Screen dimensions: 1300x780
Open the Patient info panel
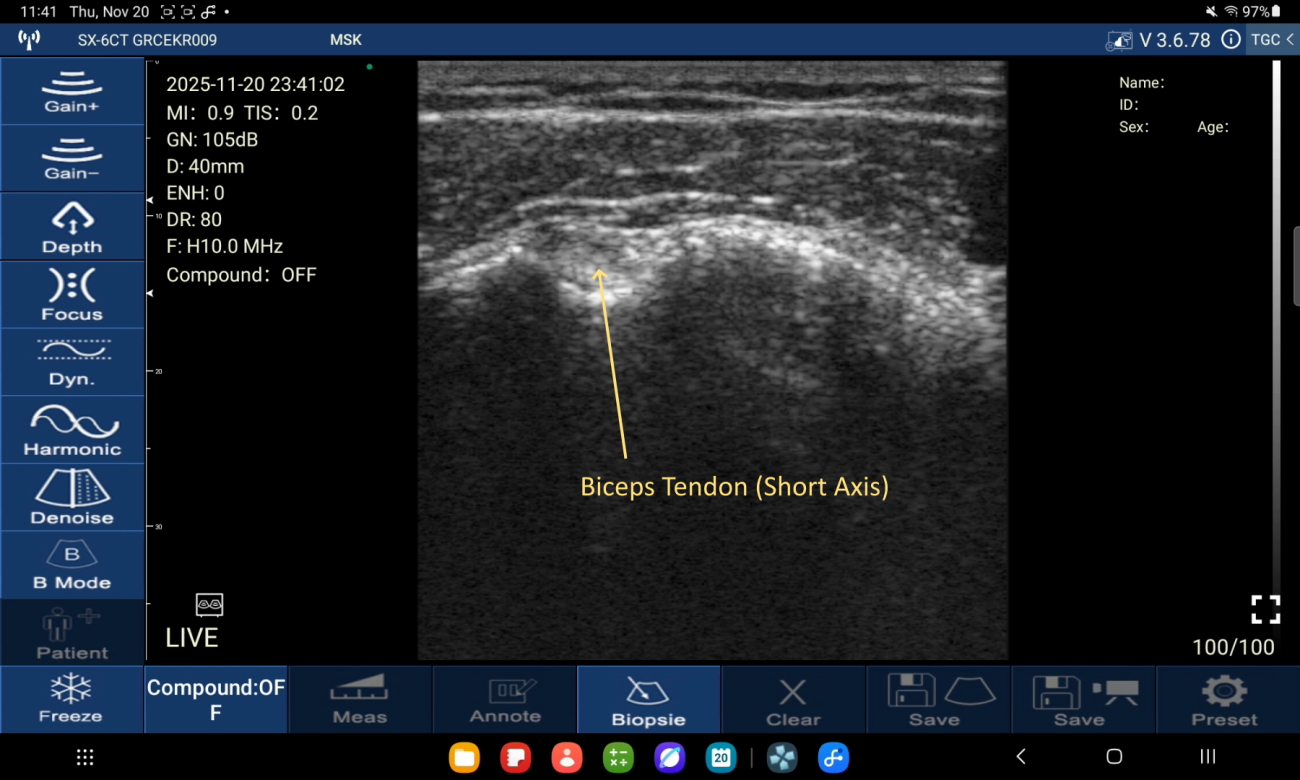pyautogui.click(x=72, y=633)
